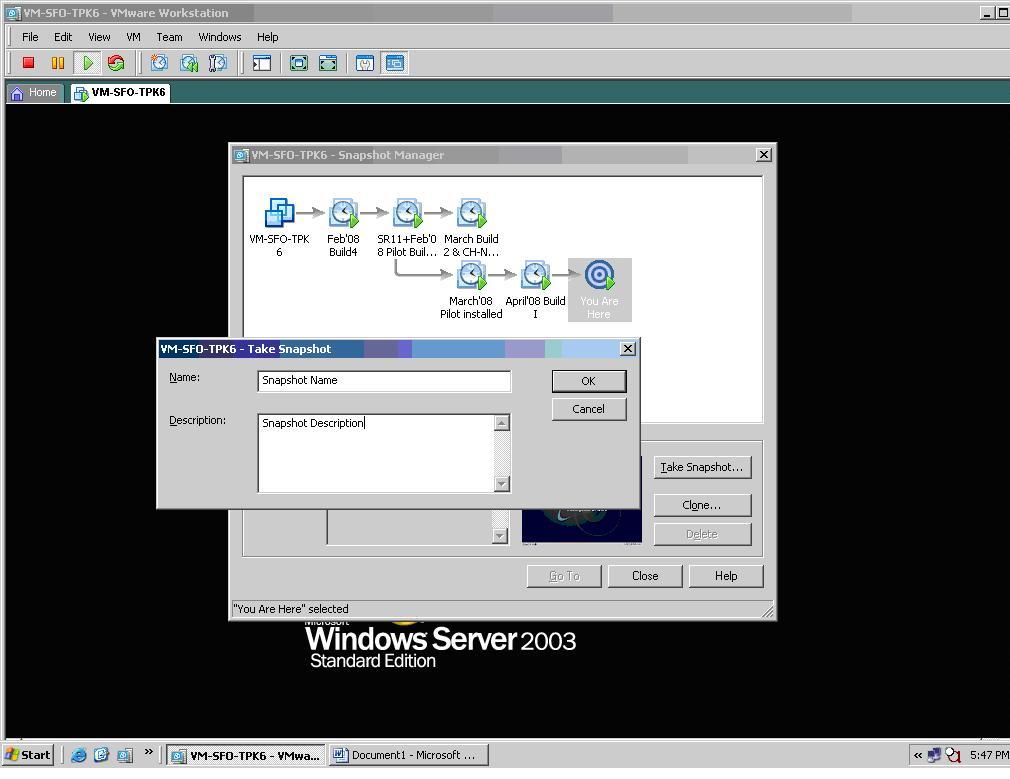Click the 5:47 PM clock
The width and height of the screenshot is (1010, 779).
pyautogui.click(x=989, y=755)
